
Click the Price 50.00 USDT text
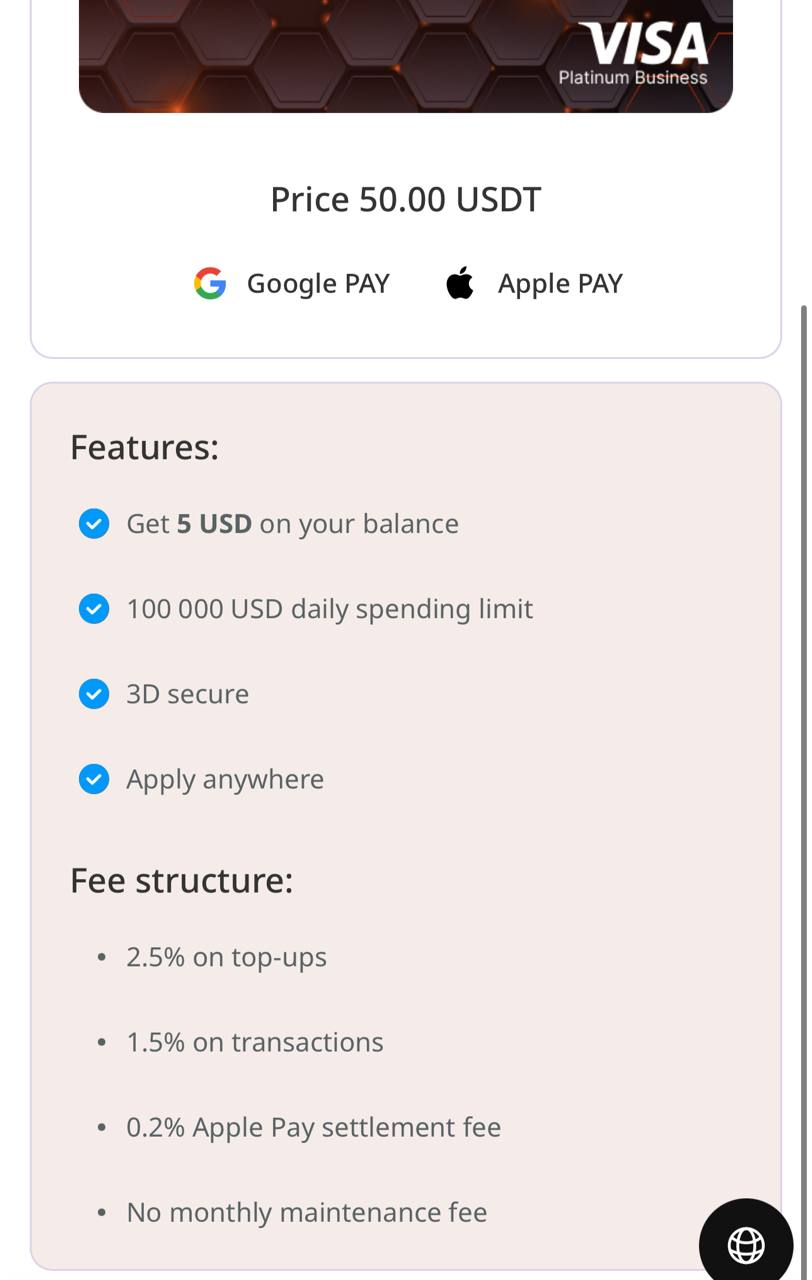tap(405, 199)
